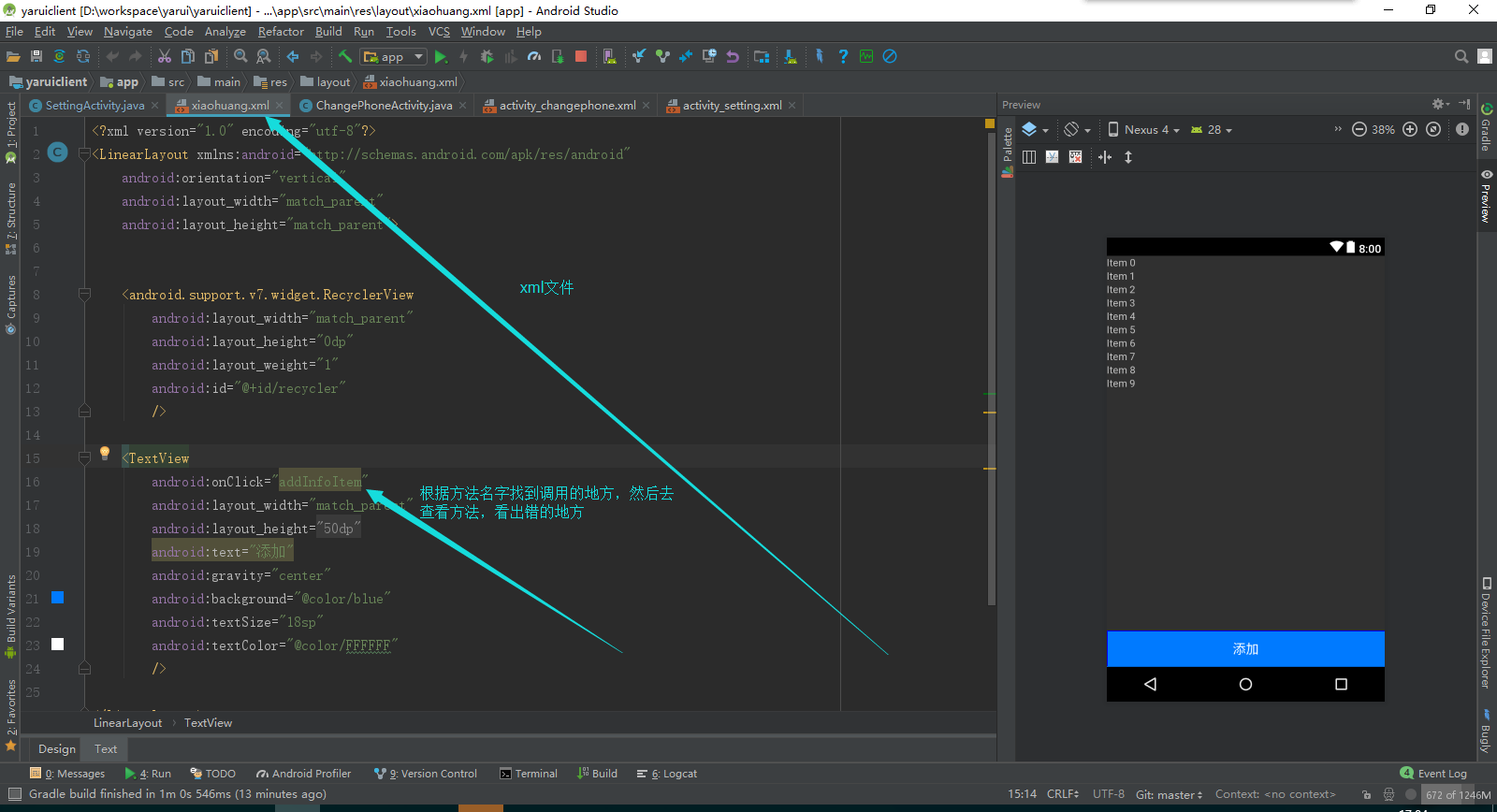Screen dimensions: 1497x812
Task: Click the lightbulb intention icon on line 15
Action: tap(105, 453)
